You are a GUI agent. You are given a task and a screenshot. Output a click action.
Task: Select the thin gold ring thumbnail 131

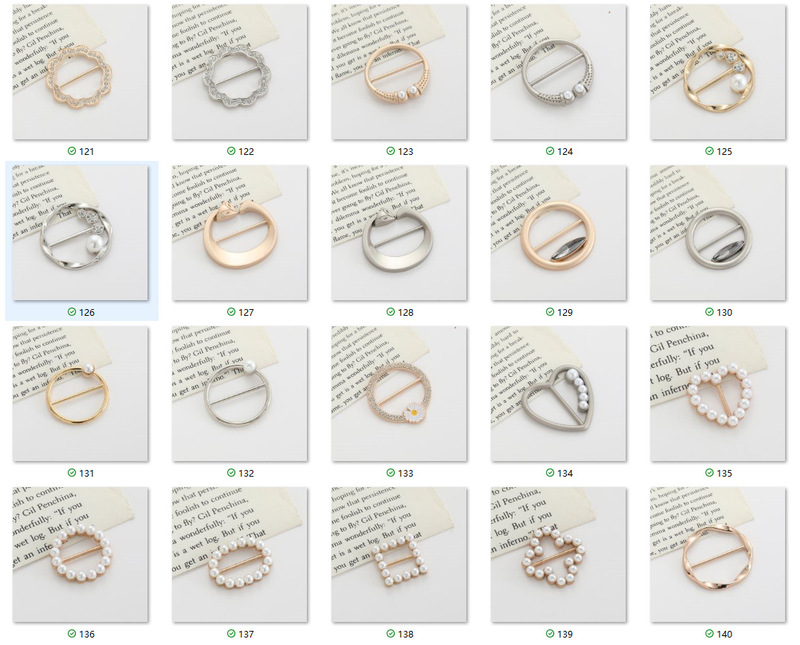click(81, 394)
